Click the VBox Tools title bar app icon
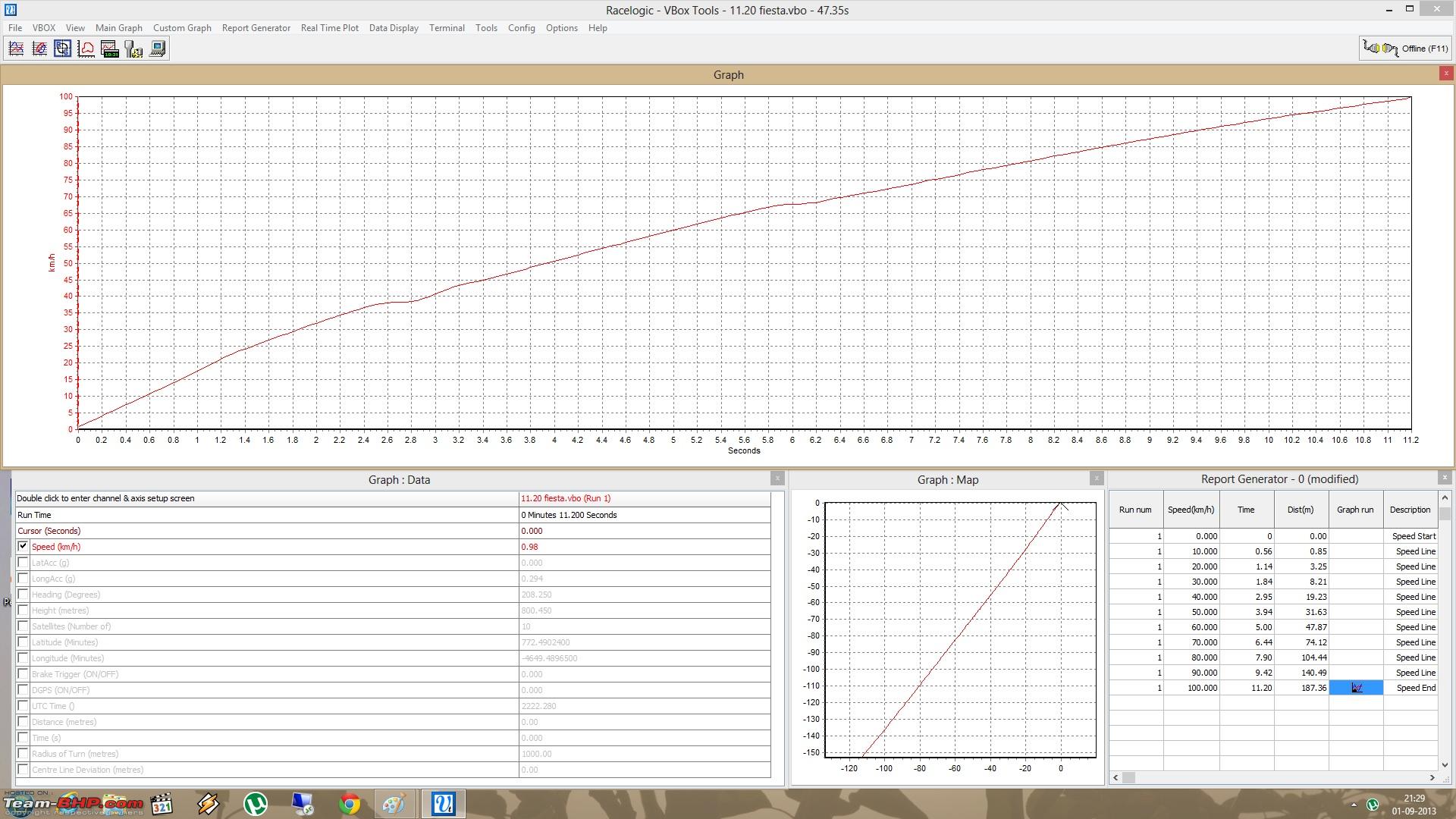1456x819 pixels. (10, 10)
